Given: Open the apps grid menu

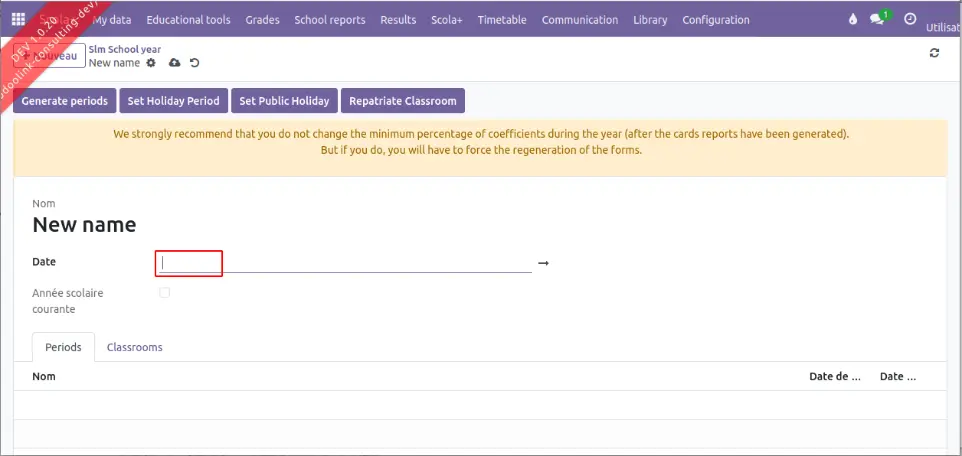Looking at the screenshot, I should (18, 20).
